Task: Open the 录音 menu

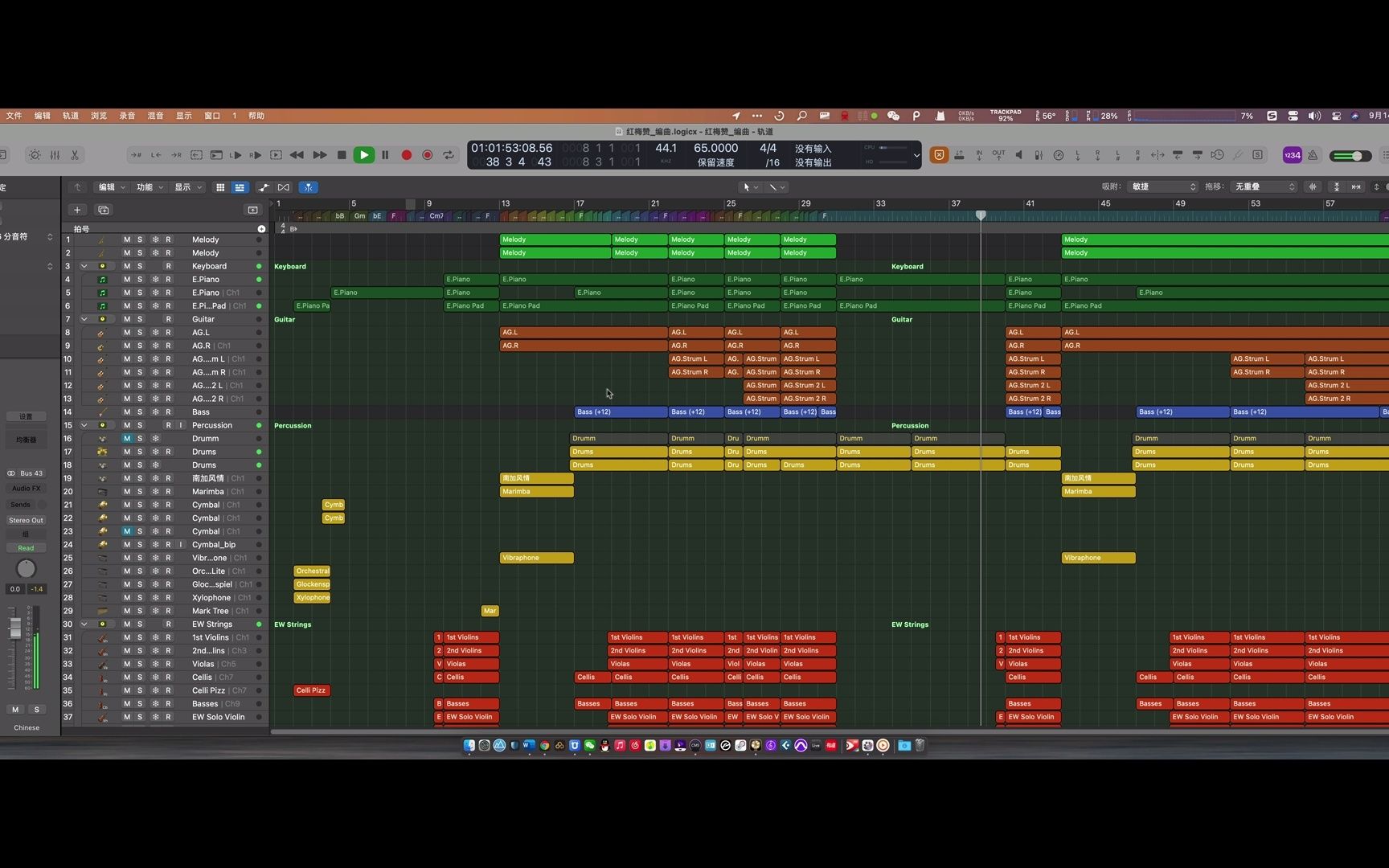Action: 127,116
